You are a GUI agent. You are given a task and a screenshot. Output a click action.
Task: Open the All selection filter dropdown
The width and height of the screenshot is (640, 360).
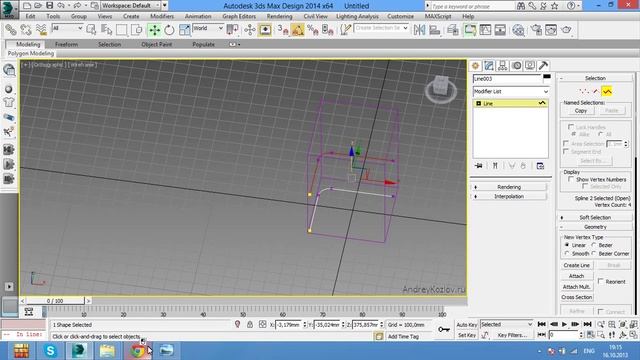67,28
